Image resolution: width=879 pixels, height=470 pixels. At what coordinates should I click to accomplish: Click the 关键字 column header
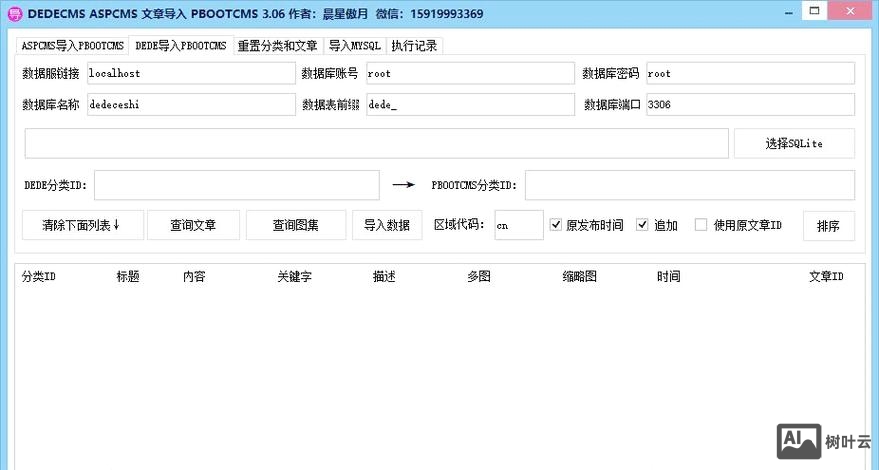(294, 277)
